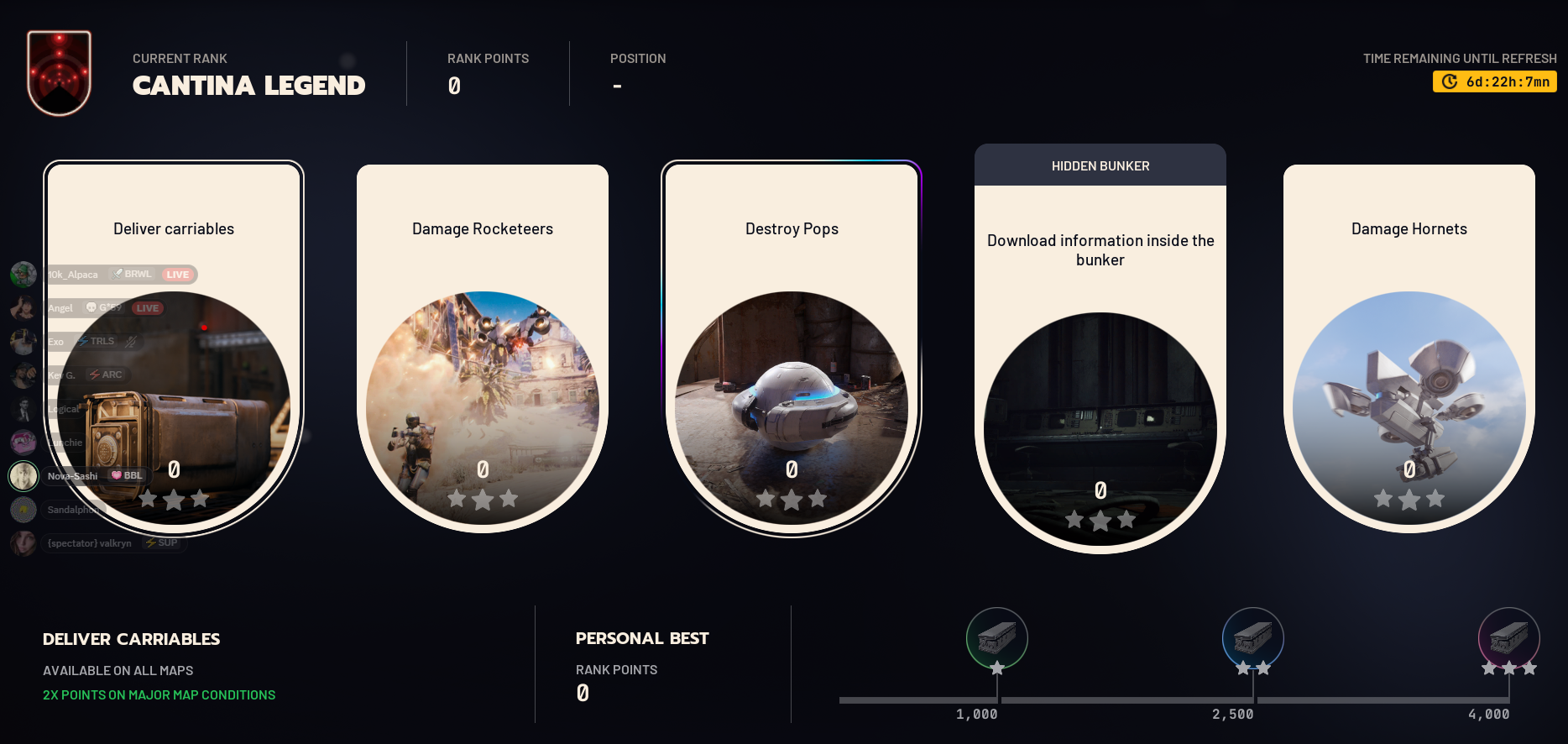Click the LIVE badge next to 10k_Alpaca

click(178, 275)
